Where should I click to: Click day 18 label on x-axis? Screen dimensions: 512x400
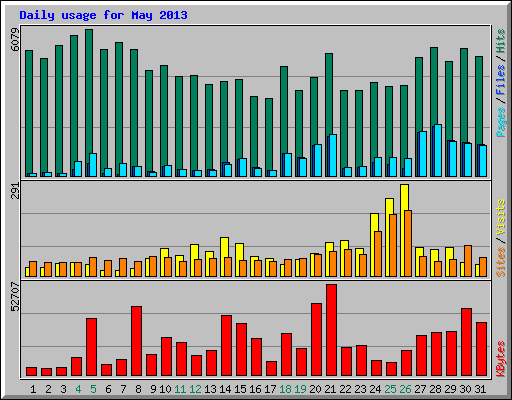(x=285, y=389)
